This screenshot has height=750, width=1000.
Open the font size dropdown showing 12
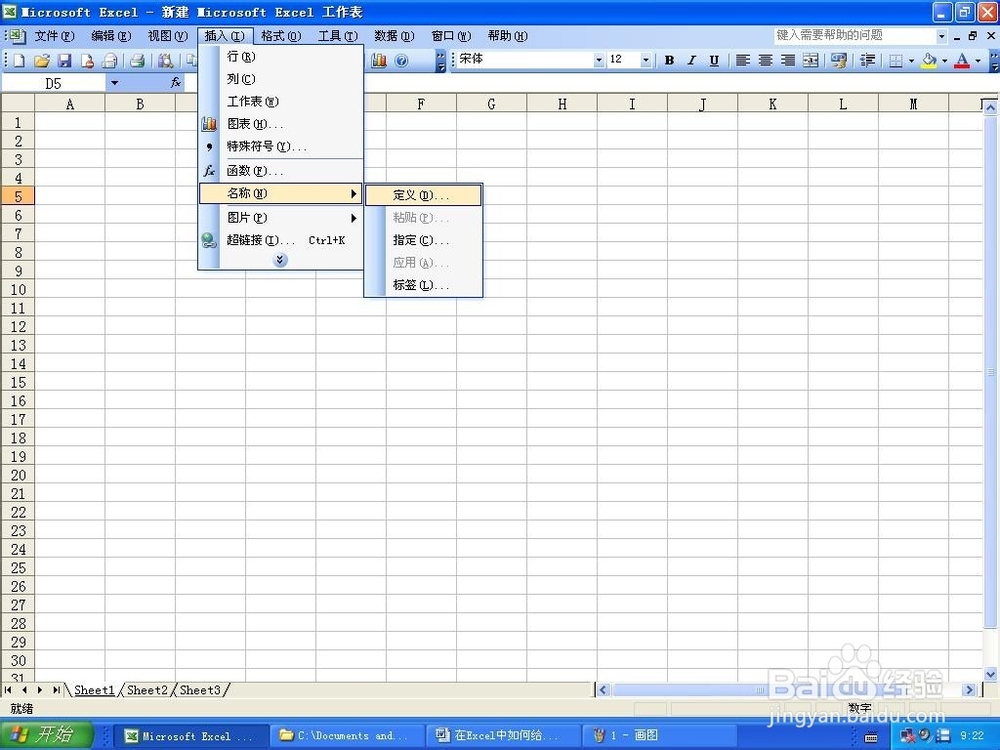click(x=645, y=60)
